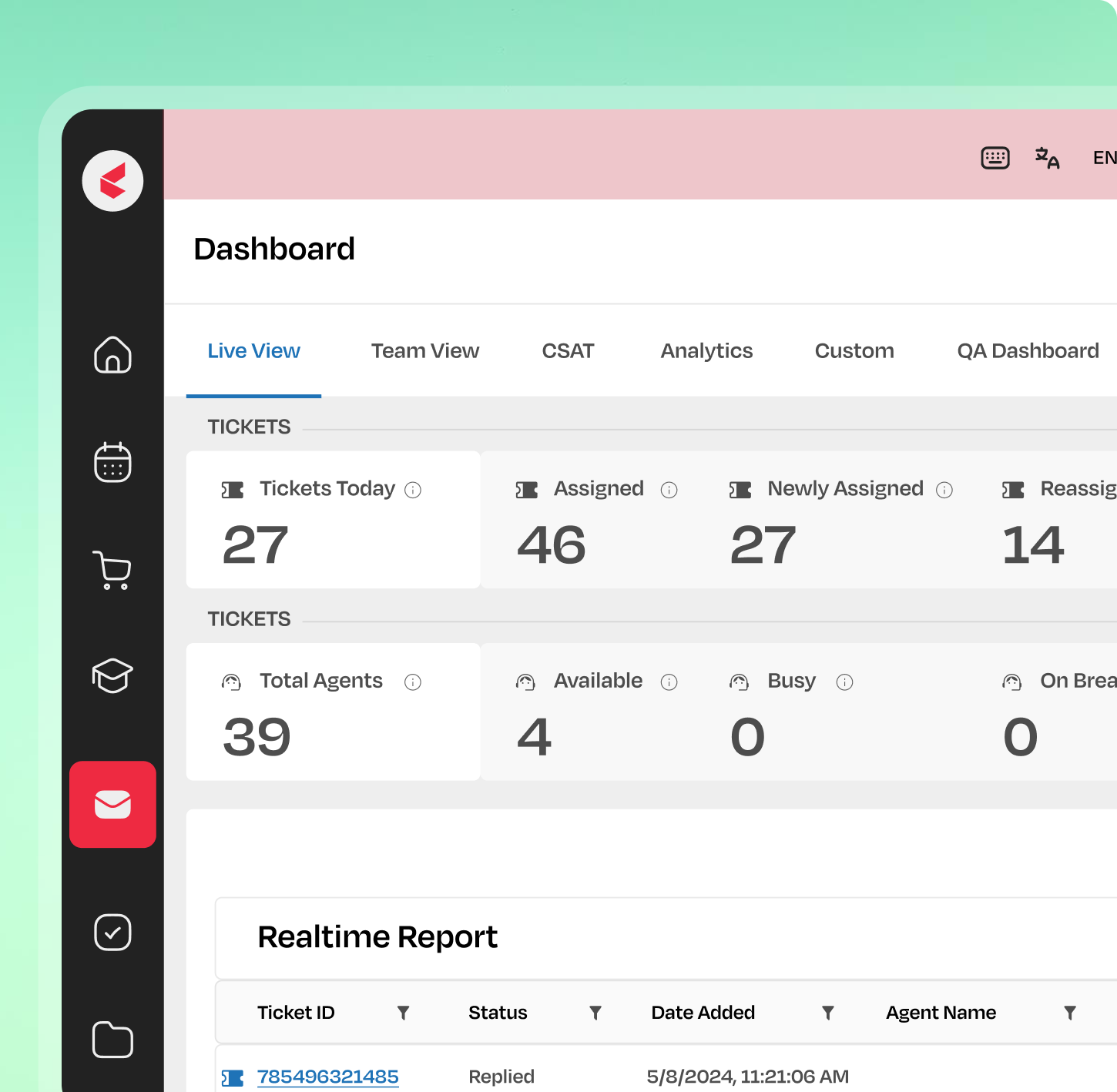Viewport: 1117px width, 1092px height.
Task: Open the Home section from sidebar
Action: click(x=112, y=354)
